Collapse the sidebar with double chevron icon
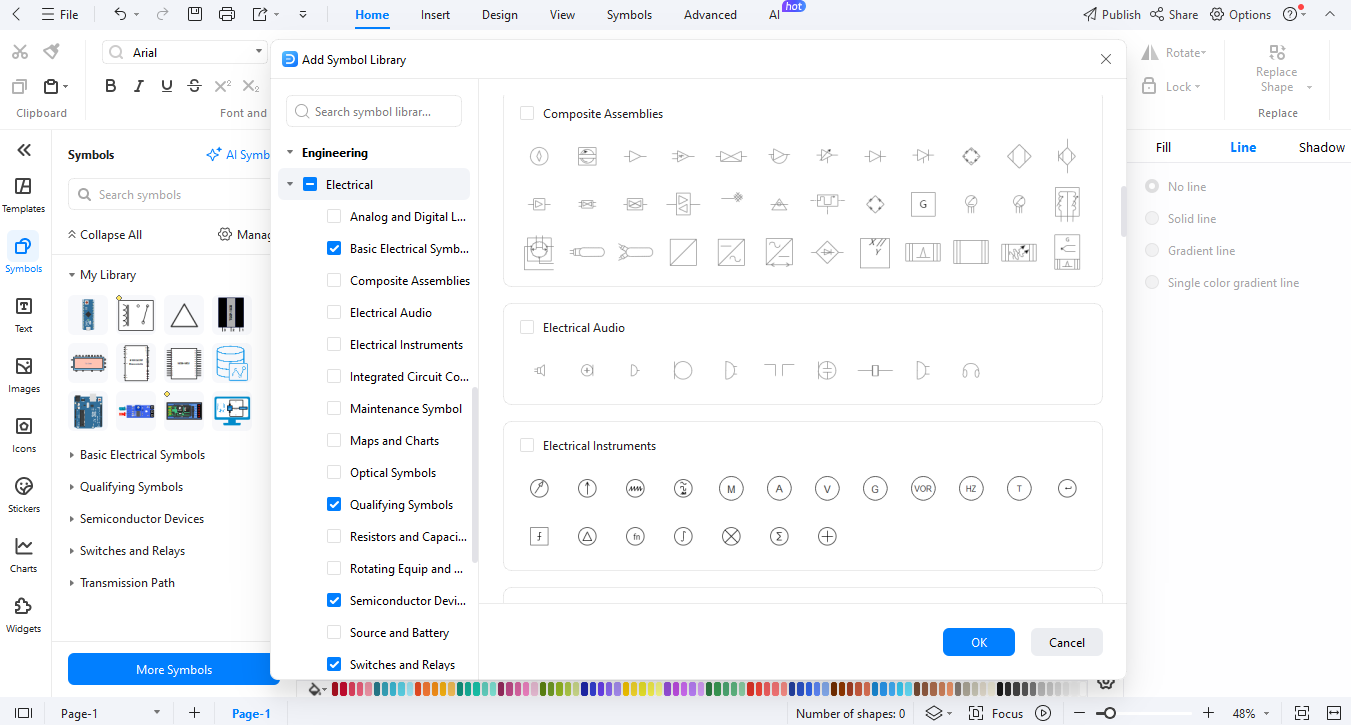Viewport: 1351px width, 725px height. (24, 150)
